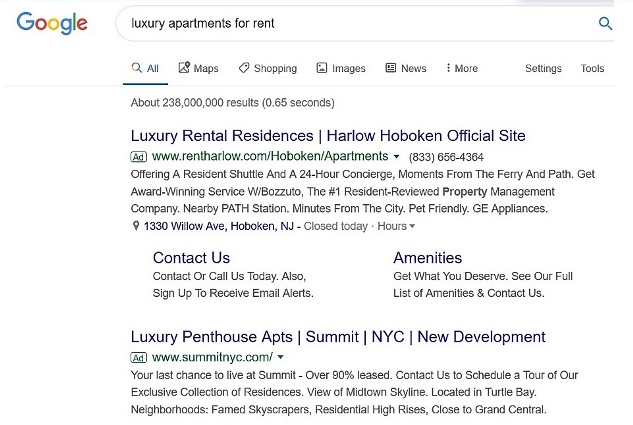The image size is (633, 425).
Task: Open dropdown arrow next to rentharlow.com URL
Action: tap(397, 157)
